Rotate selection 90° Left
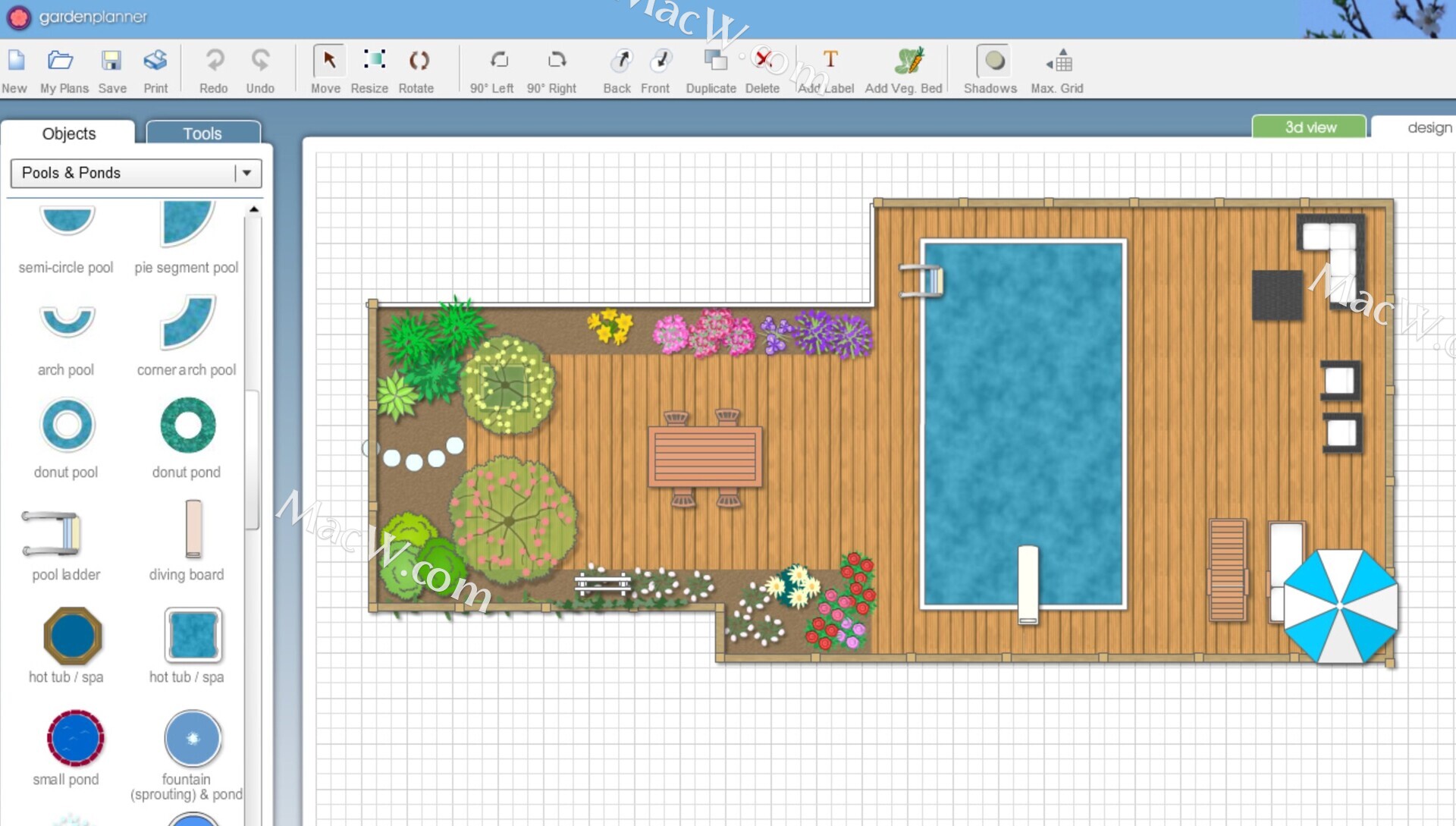 498,61
